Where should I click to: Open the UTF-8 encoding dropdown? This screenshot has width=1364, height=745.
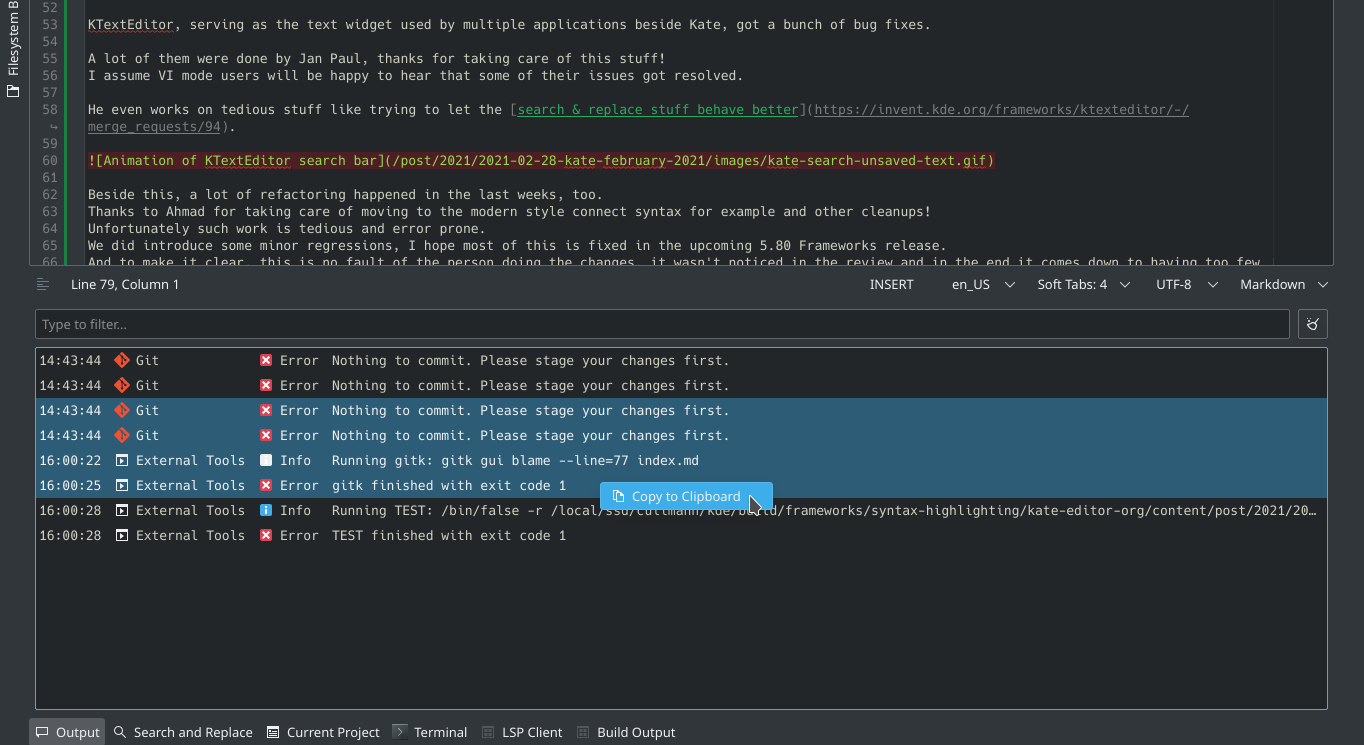[1186, 285]
